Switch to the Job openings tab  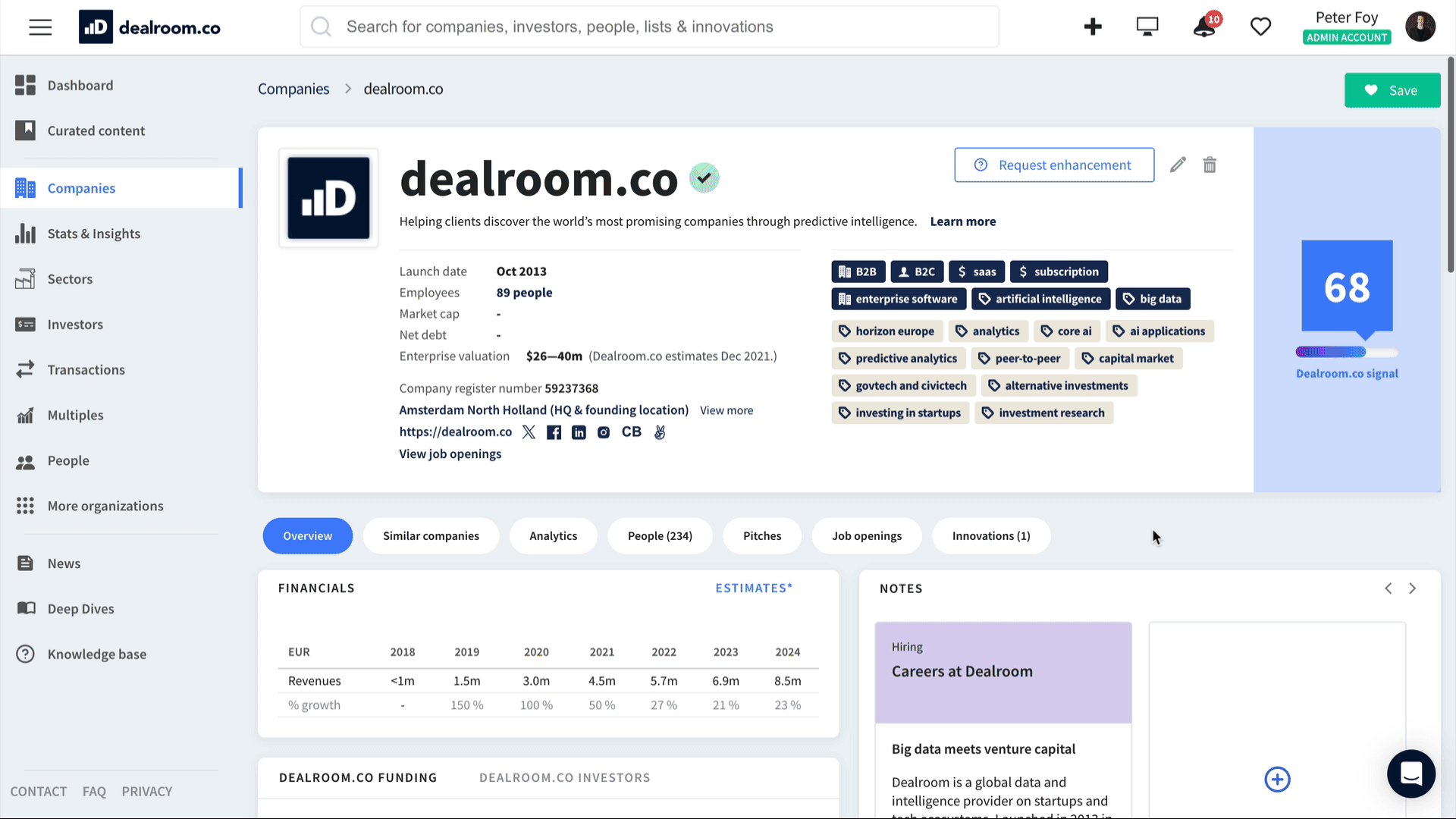point(867,536)
